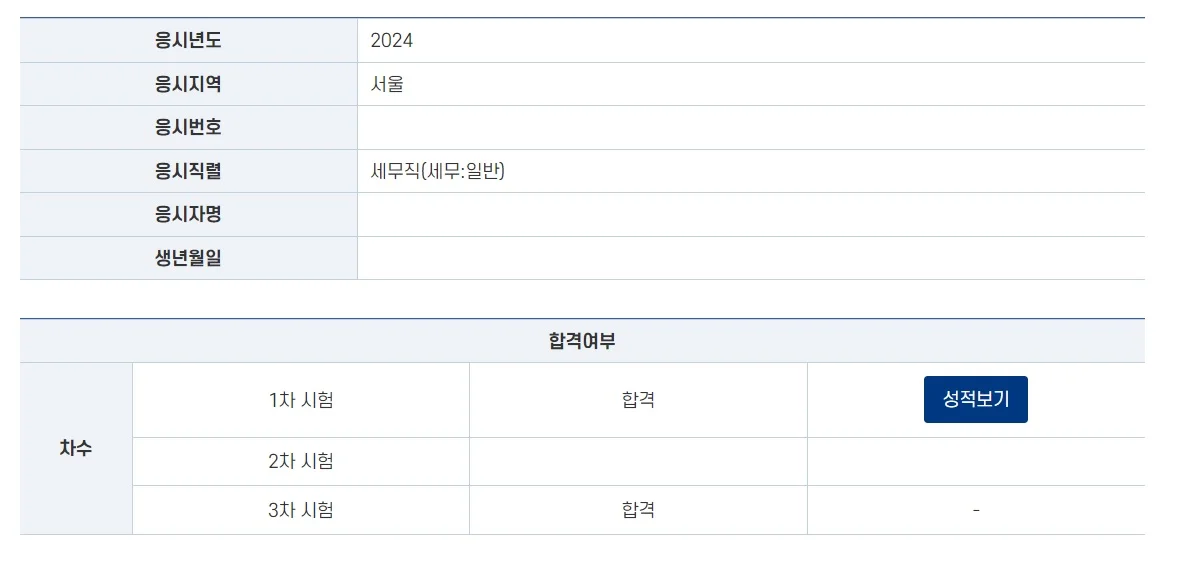Select the dash in 3차 시험 row
The width and height of the screenshot is (1177, 570).
pos(976,510)
